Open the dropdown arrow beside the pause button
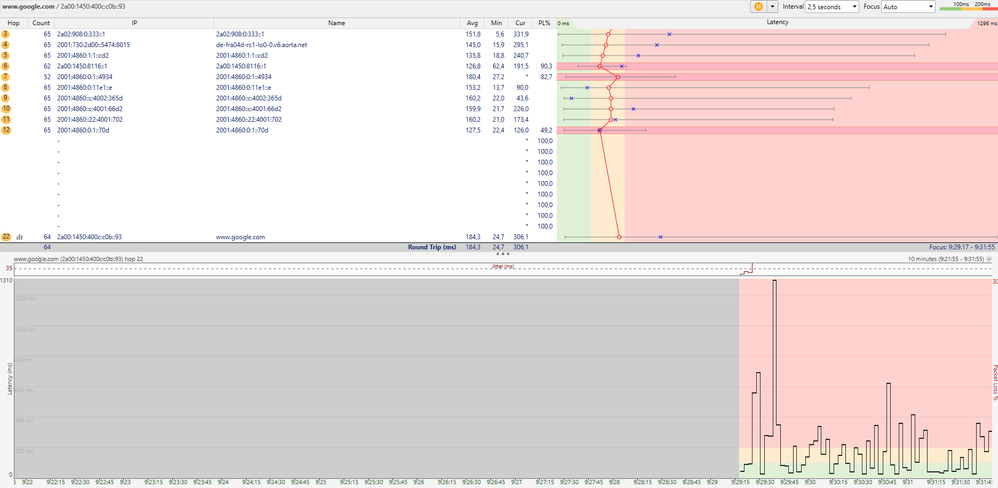Viewport: 998px width, 488px height. [773, 6]
